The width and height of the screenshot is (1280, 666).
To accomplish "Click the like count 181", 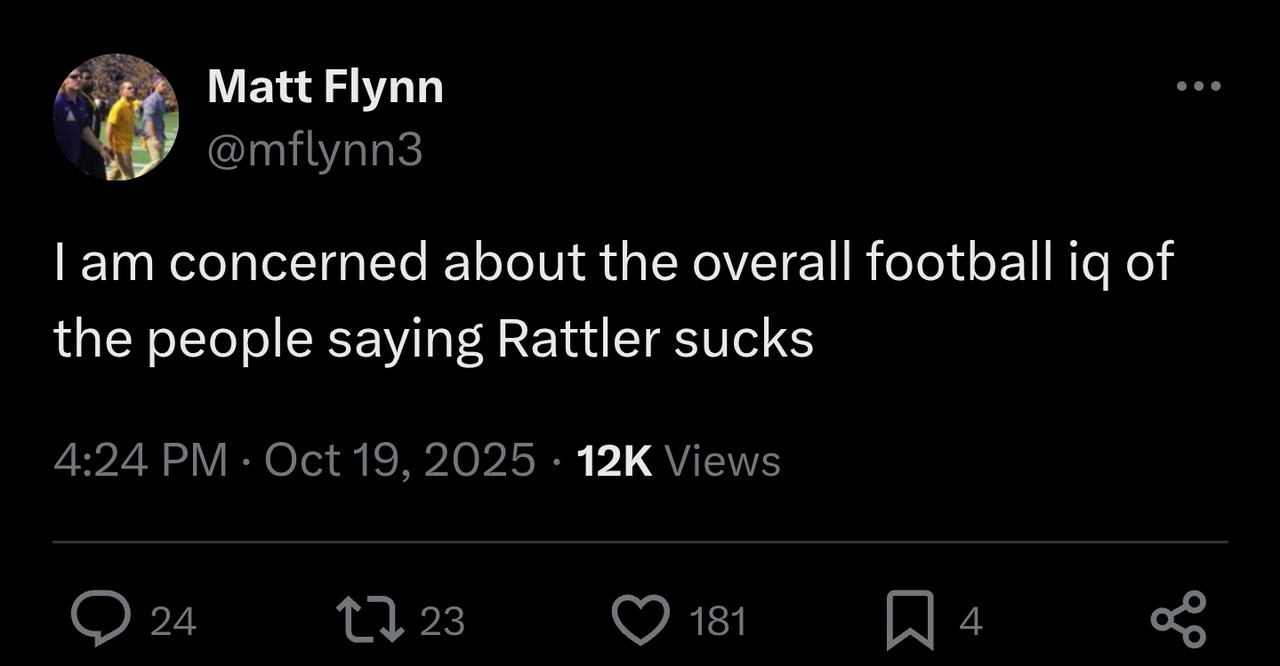I will [719, 622].
